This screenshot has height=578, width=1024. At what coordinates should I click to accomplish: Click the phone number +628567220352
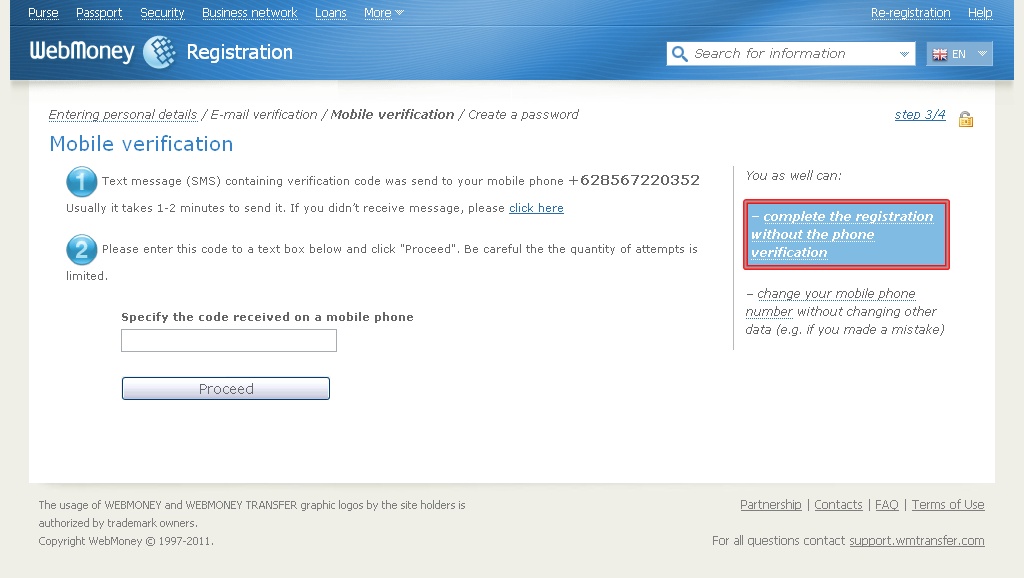click(634, 180)
